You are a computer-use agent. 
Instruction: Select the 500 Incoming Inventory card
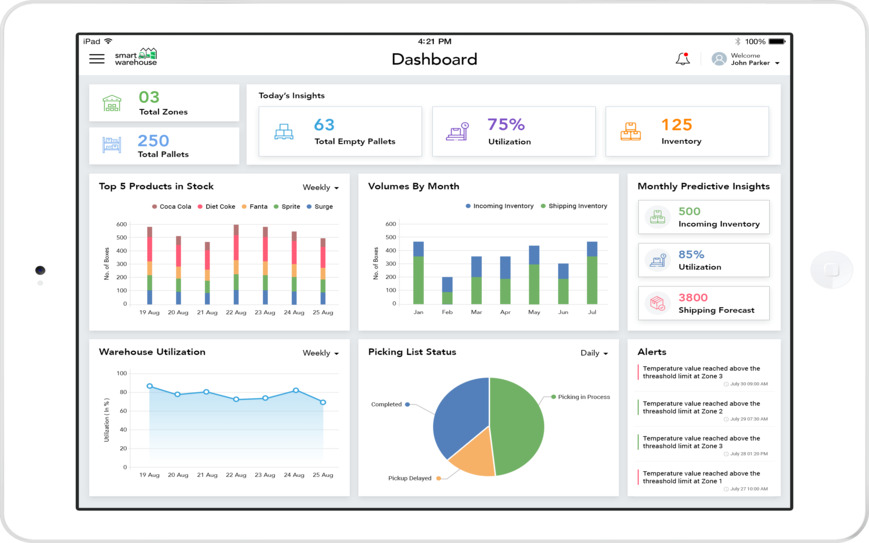pyautogui.click(x=704, y=217)
